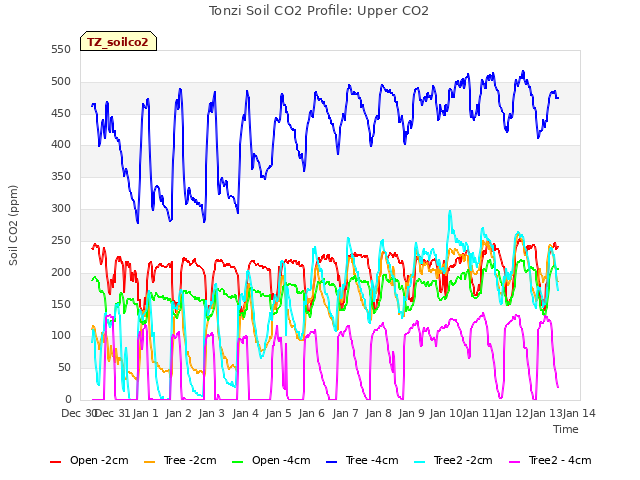Click the 'Jan 14' x-axis date label

click(579, 413)
